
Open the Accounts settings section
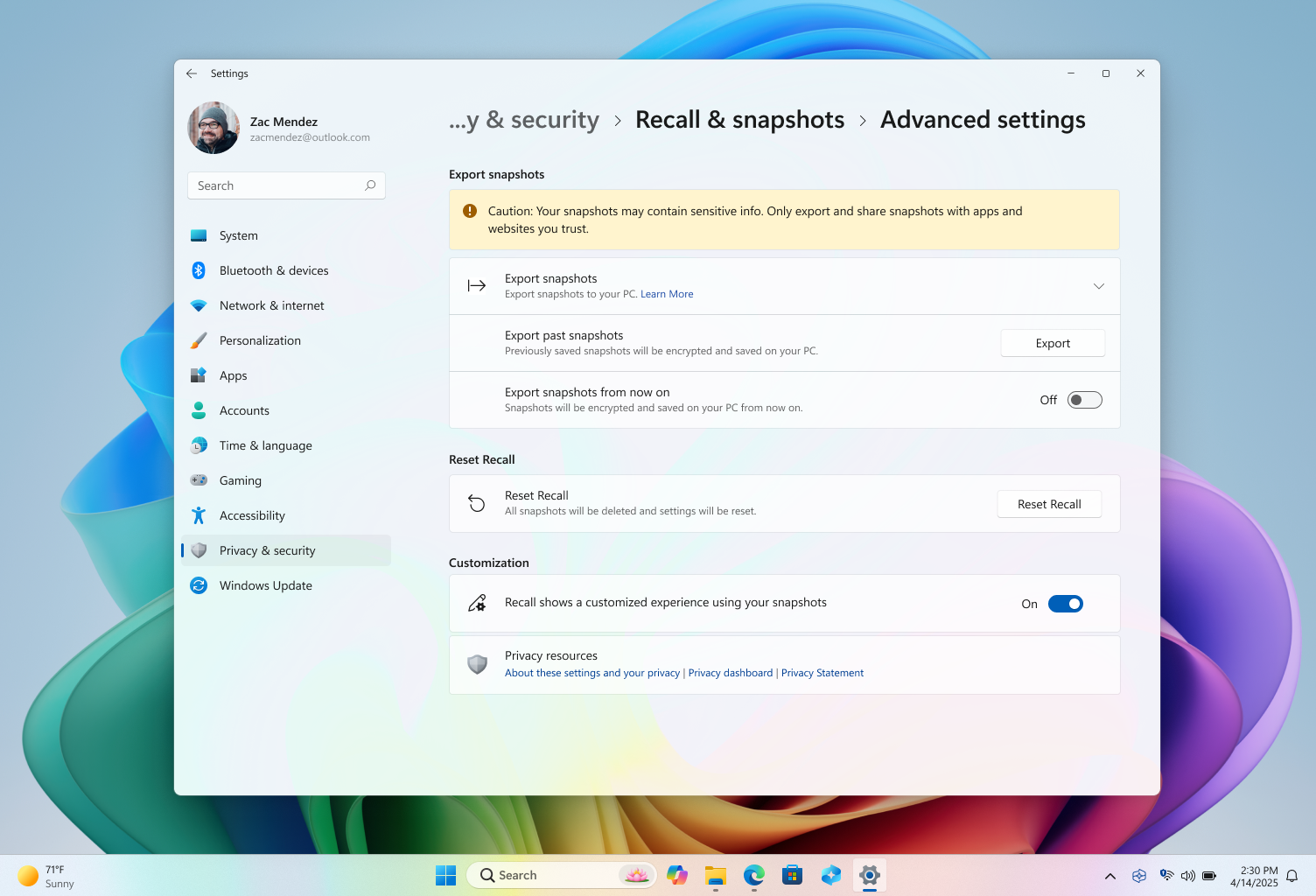[244, 410]
